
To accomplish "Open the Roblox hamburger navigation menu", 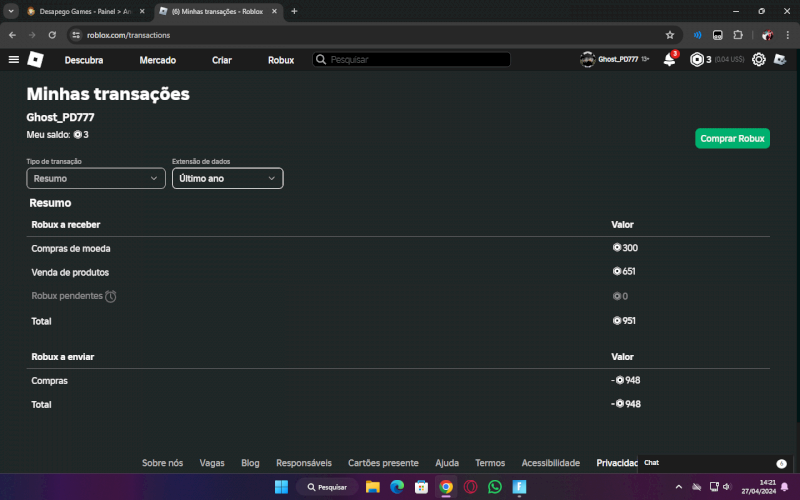I will pyautogui.click(x=14, y=60).
